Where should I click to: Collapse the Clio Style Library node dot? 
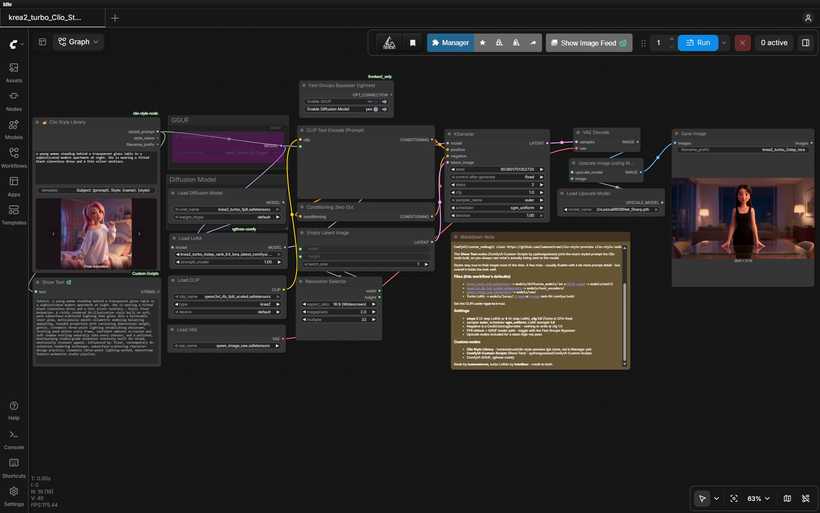37,122
